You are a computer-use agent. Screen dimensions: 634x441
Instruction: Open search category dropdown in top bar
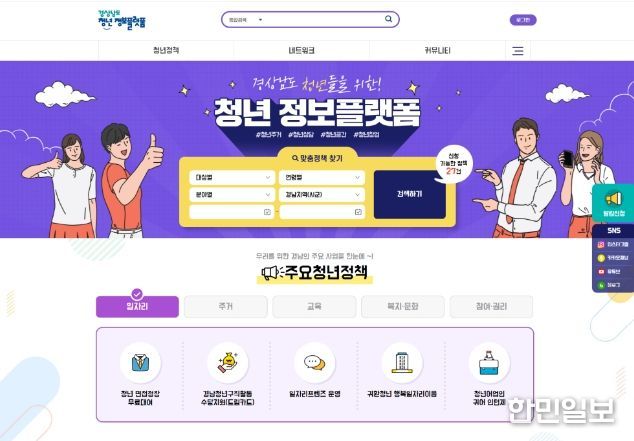[245, 19]
